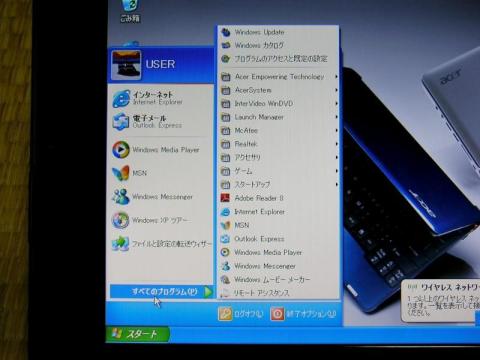The height and width of the screenshot is (360, 480).
Task: Click the Windows Media Player icon in left pane
Action: pyautogui.click(x=121, y=149)
